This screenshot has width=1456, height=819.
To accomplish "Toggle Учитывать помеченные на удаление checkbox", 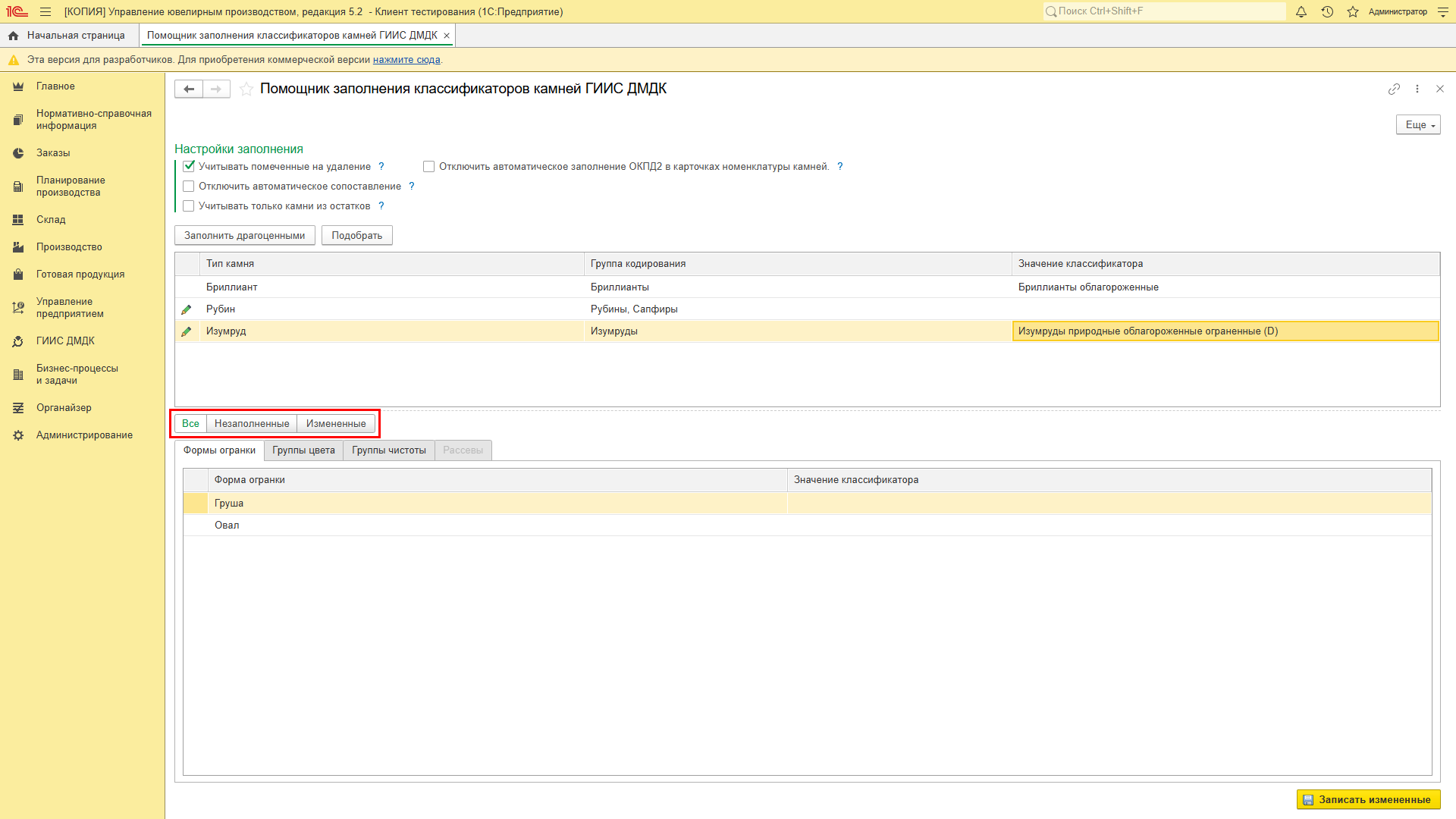I will [x=189, y=166].
